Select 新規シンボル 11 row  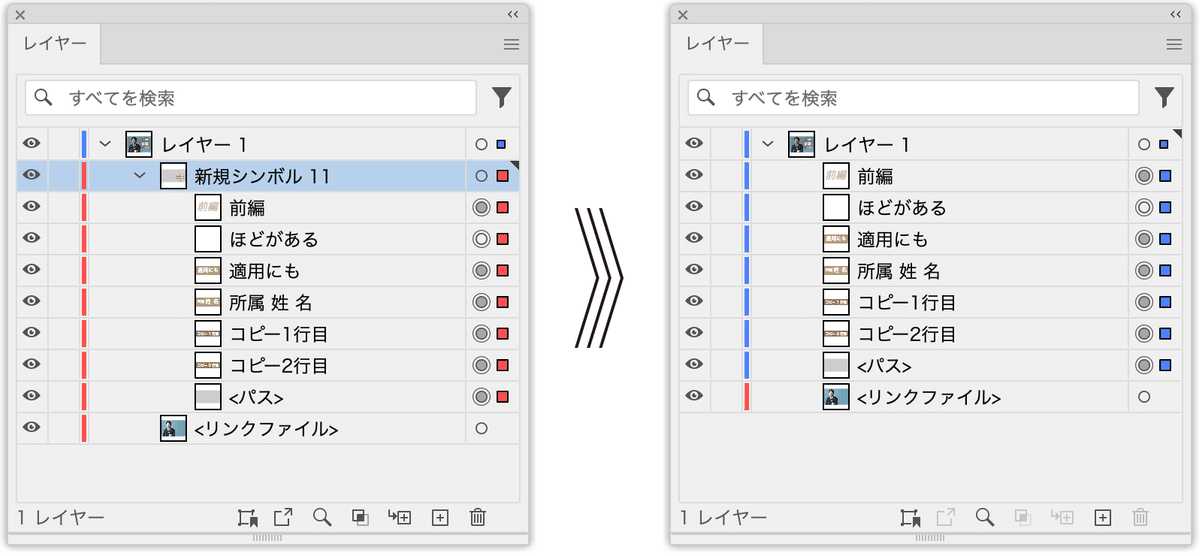click(268, 176)
